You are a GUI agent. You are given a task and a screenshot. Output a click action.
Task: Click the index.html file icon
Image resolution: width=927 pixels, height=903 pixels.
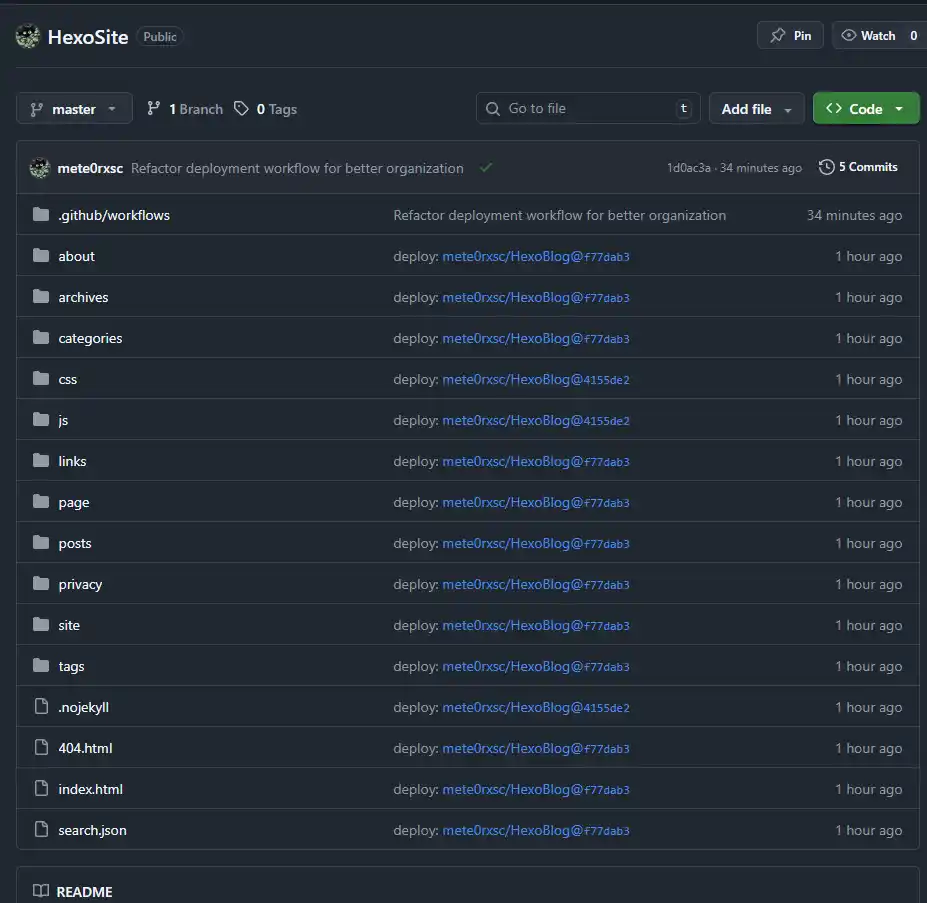click(41, 789)
